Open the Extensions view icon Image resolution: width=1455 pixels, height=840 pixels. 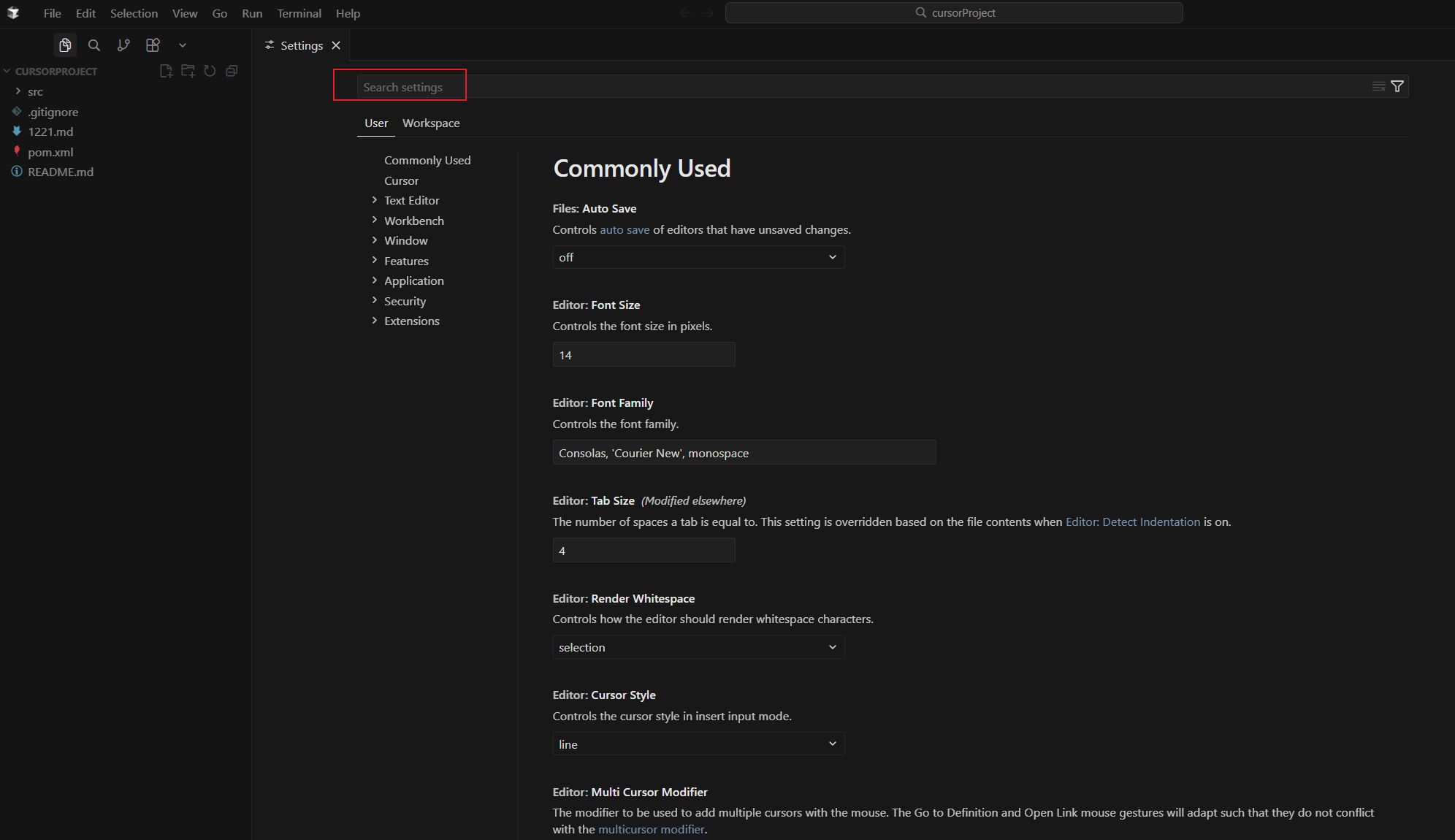pyautogui.click(x=153, y=45)
